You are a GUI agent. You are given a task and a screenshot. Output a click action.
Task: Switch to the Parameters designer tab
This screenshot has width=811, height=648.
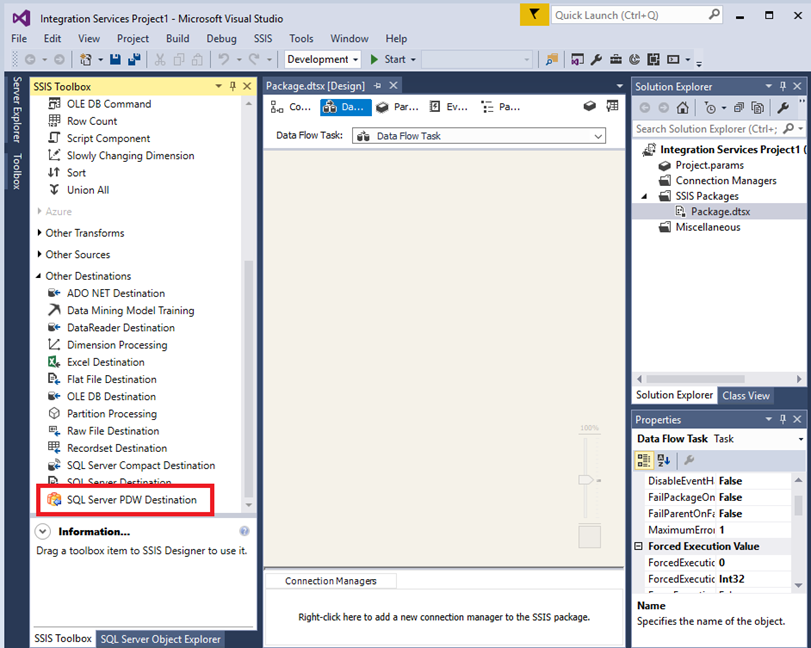click(397, 107)
